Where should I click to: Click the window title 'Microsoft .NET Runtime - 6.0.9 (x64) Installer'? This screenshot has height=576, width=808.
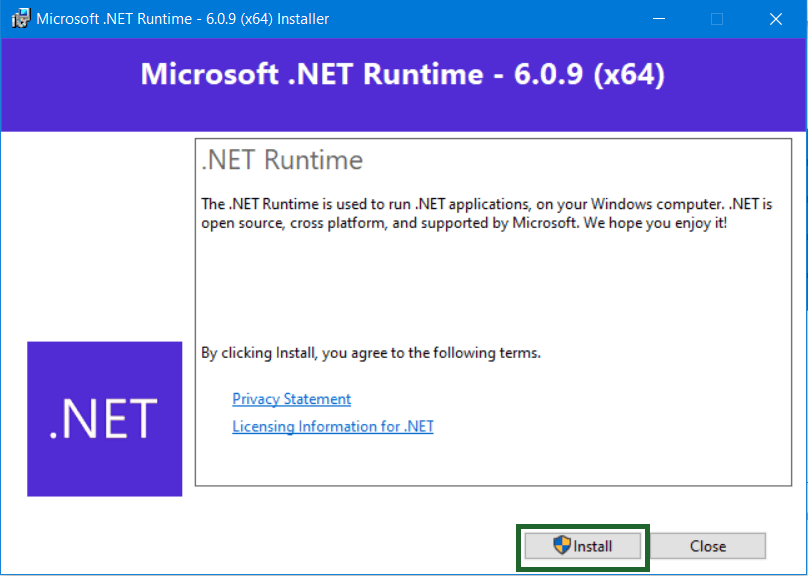(182, 19)
